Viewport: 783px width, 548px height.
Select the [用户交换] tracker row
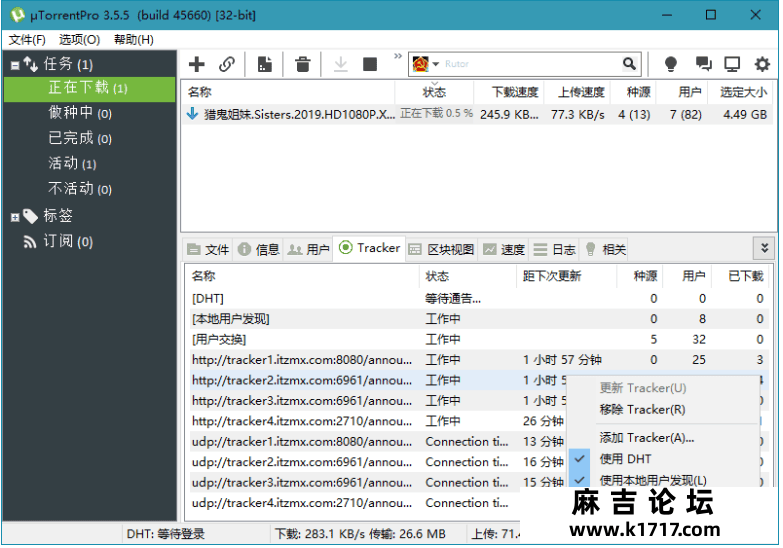(x=478, y=340)
